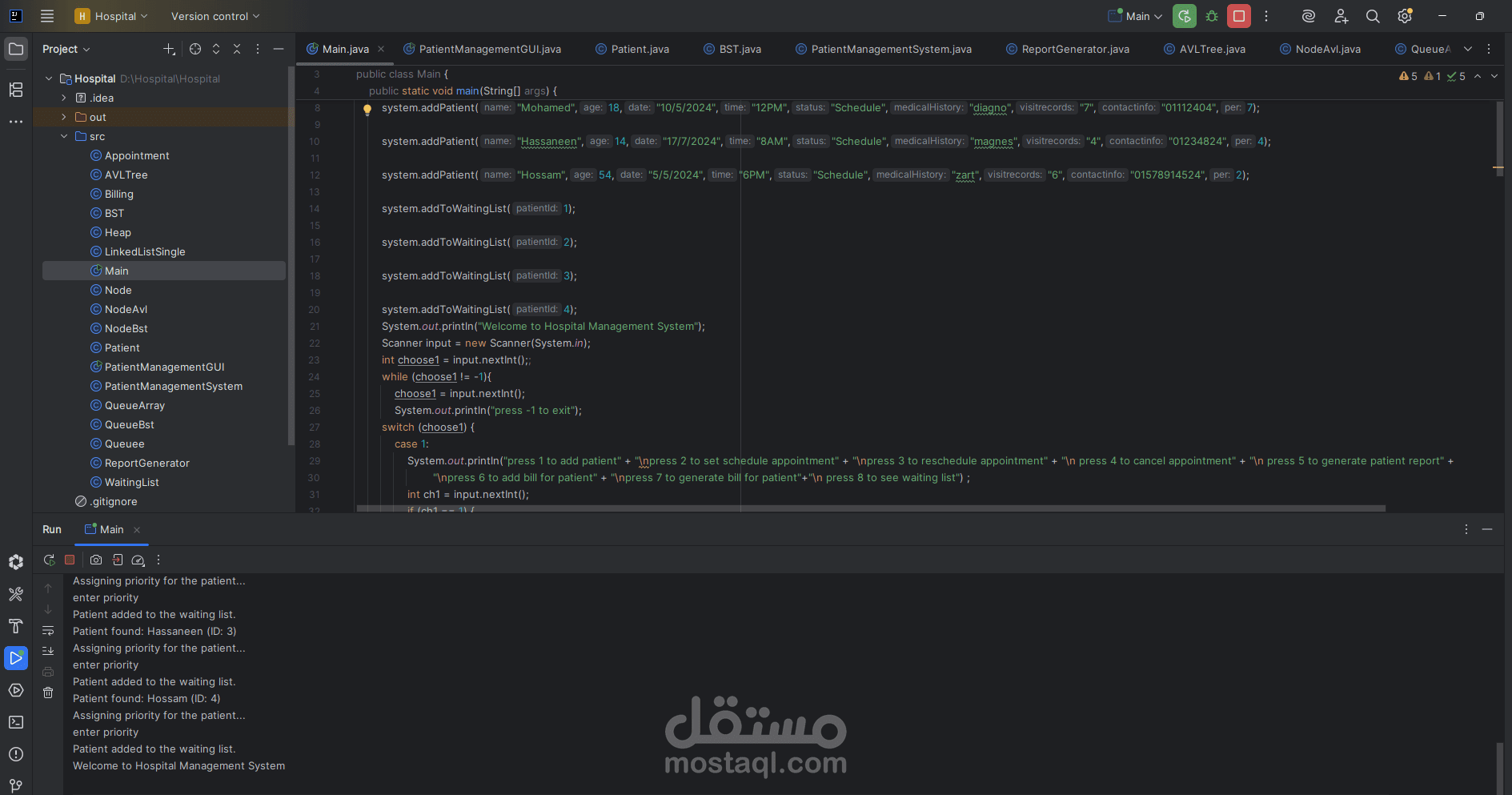Open the AI Assistant spiral icon
This screenshot has width=1512, height=795.
click(1309, 16)
